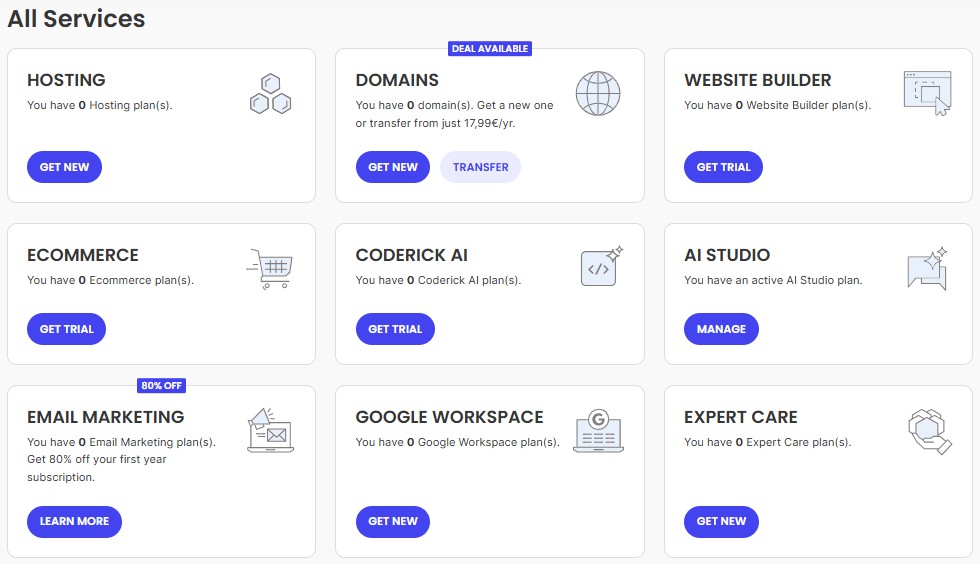Click 'or transfer from just 17,99€/yr.' text
The height and width of the screenshot is (564, 980).
(435, 124)
